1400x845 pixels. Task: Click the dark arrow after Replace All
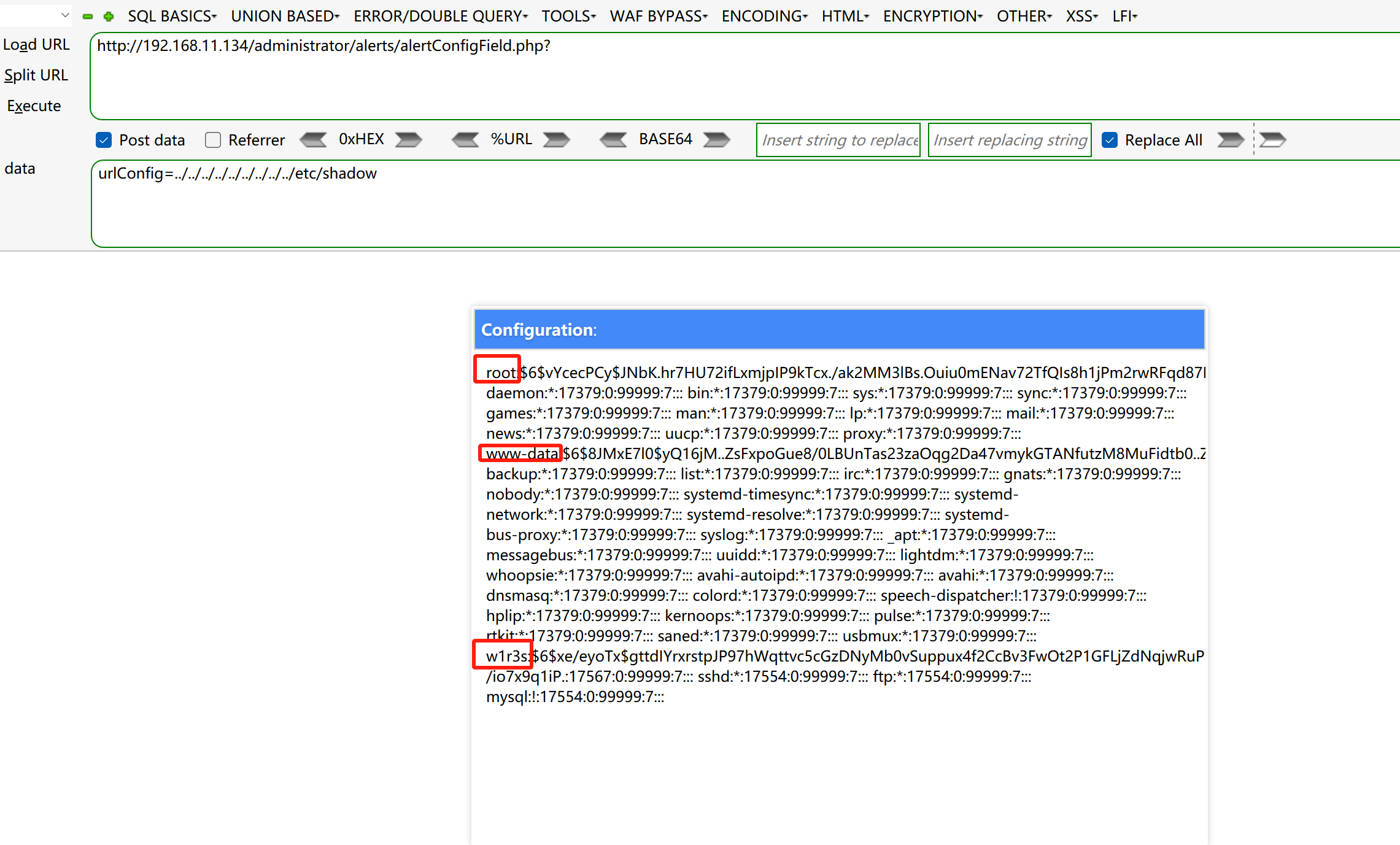coord(1230,140)
